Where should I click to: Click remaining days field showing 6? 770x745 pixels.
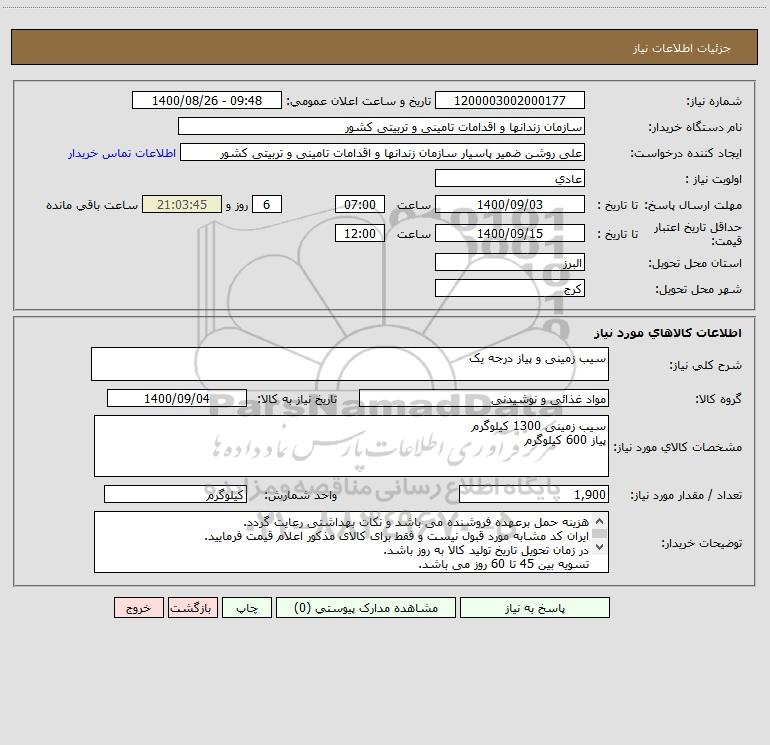click(x=267, y=204)
